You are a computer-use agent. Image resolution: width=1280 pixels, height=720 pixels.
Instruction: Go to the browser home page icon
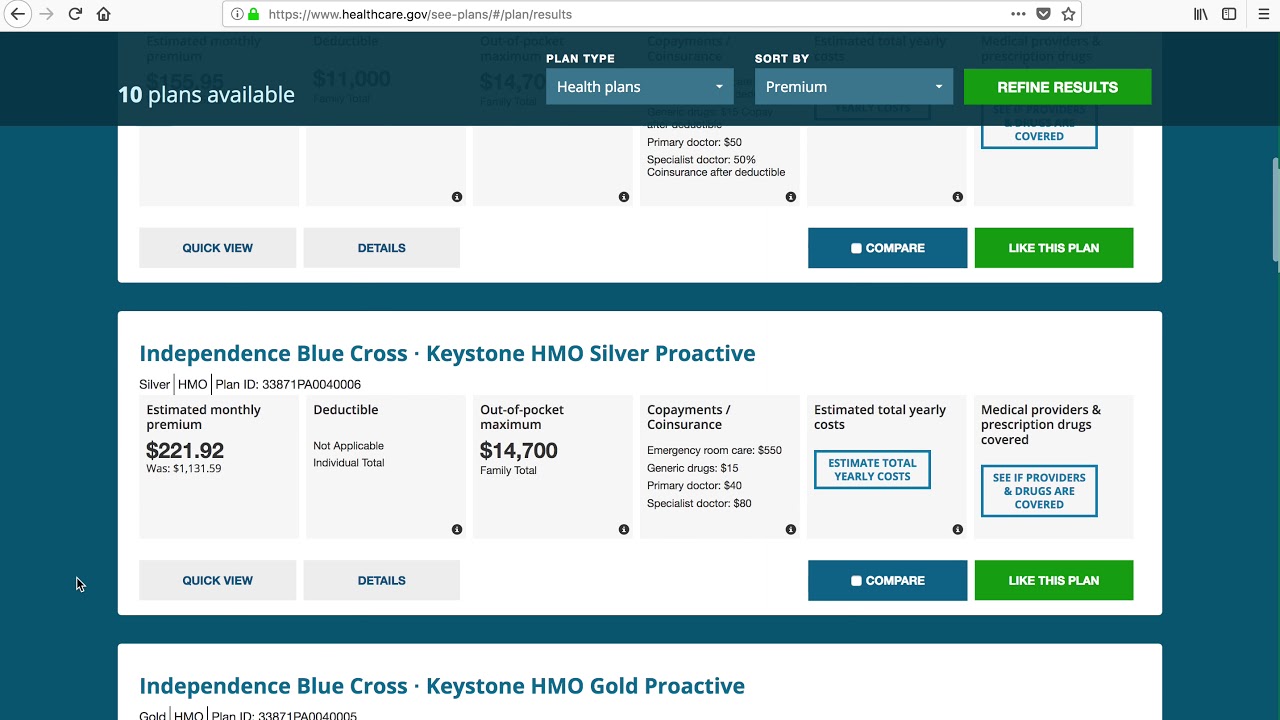(104, 14)
